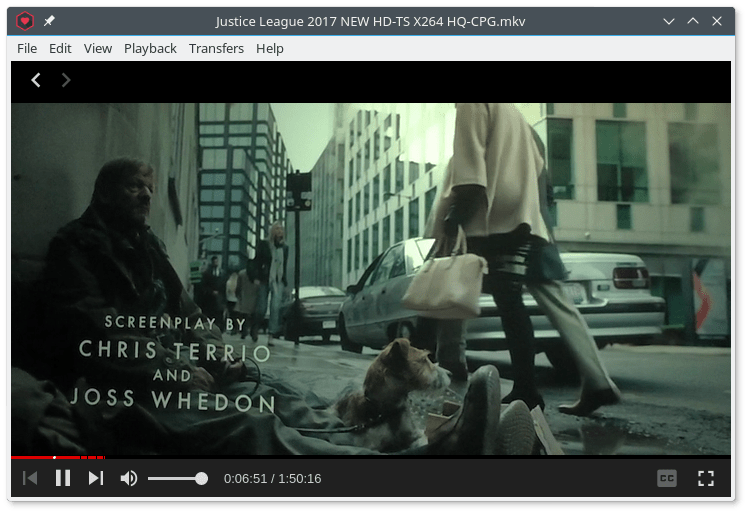Go back with the left chevron
This screenshot has width=748, height=514.
coord(36,80)
